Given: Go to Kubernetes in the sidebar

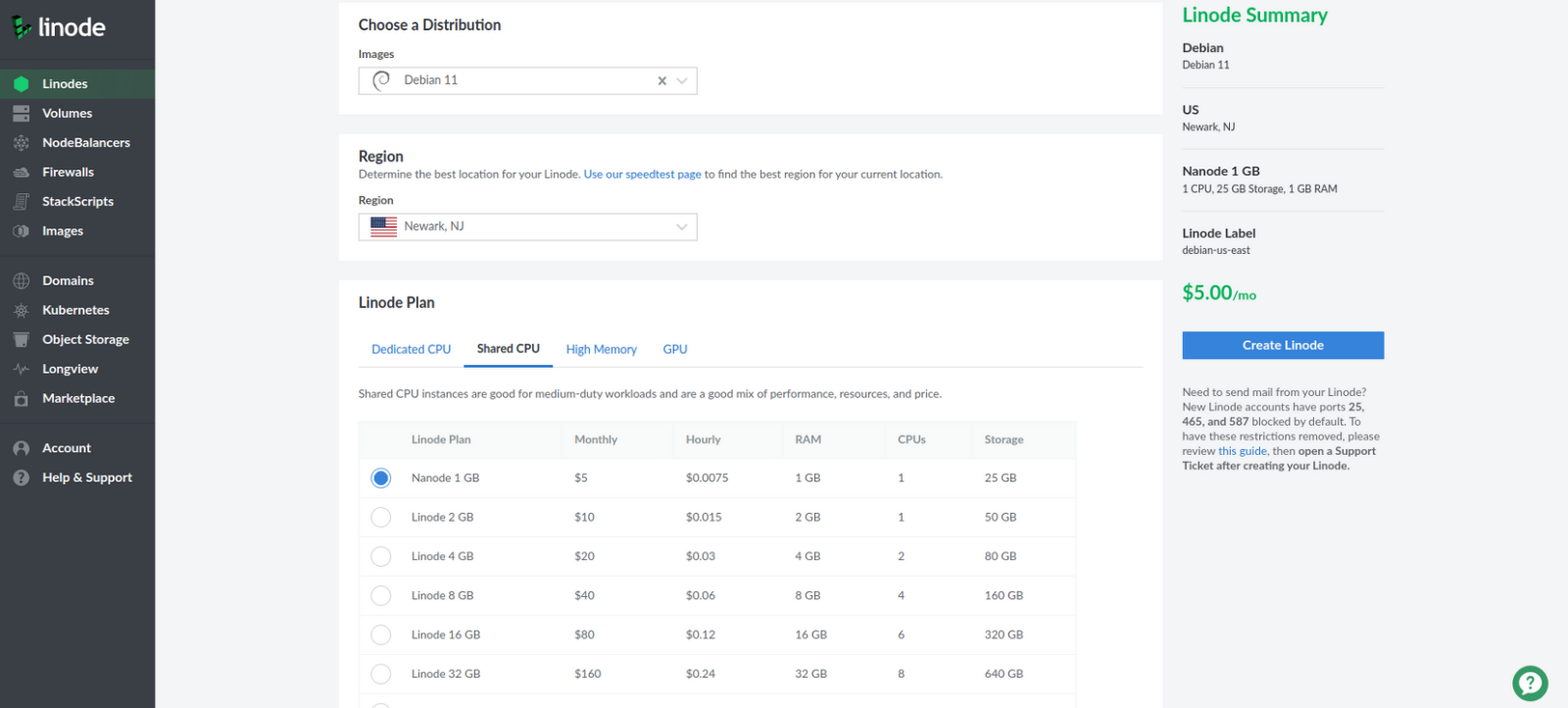Looking at the screenshot, I should coord(77,311).
